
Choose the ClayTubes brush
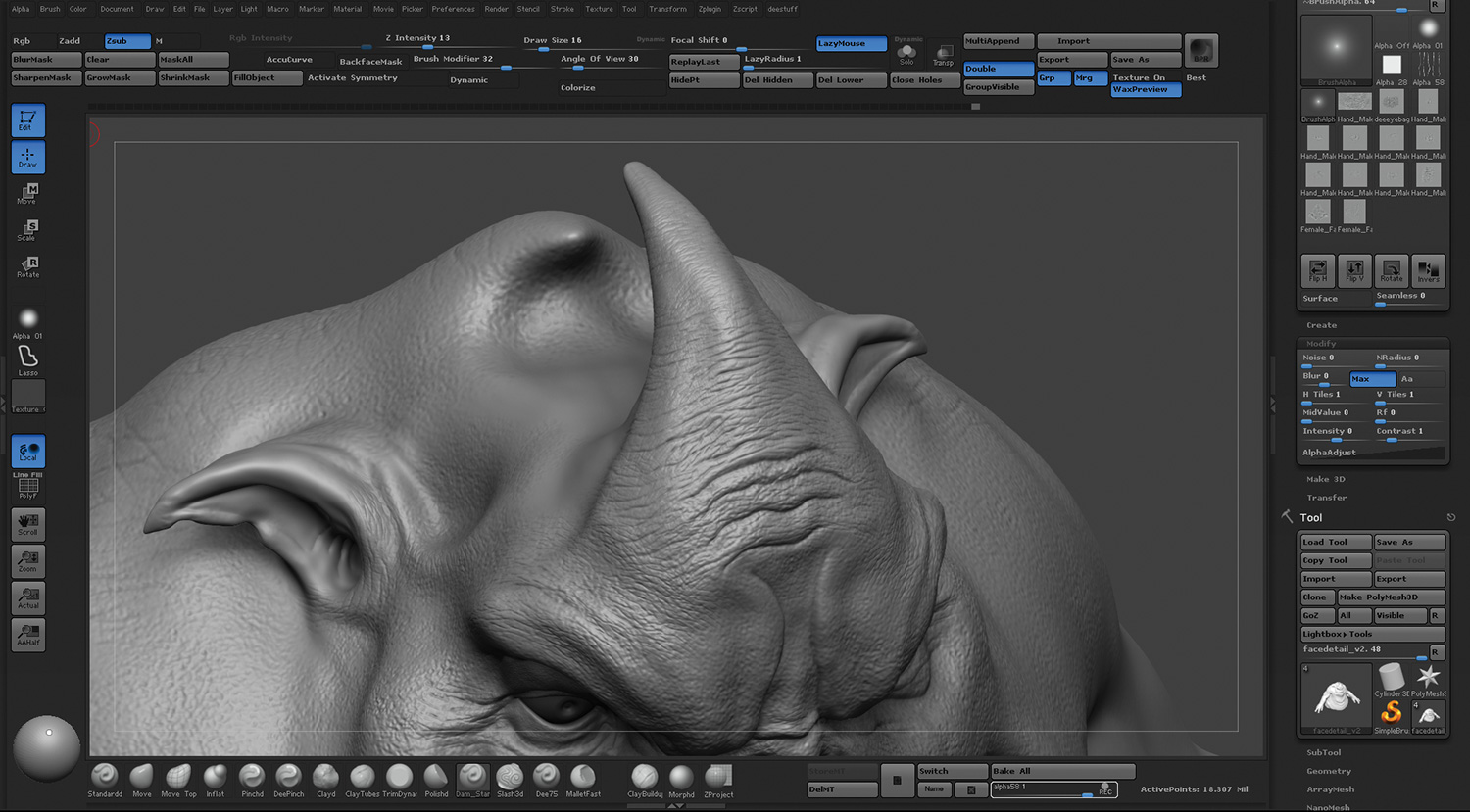point(363,781)
